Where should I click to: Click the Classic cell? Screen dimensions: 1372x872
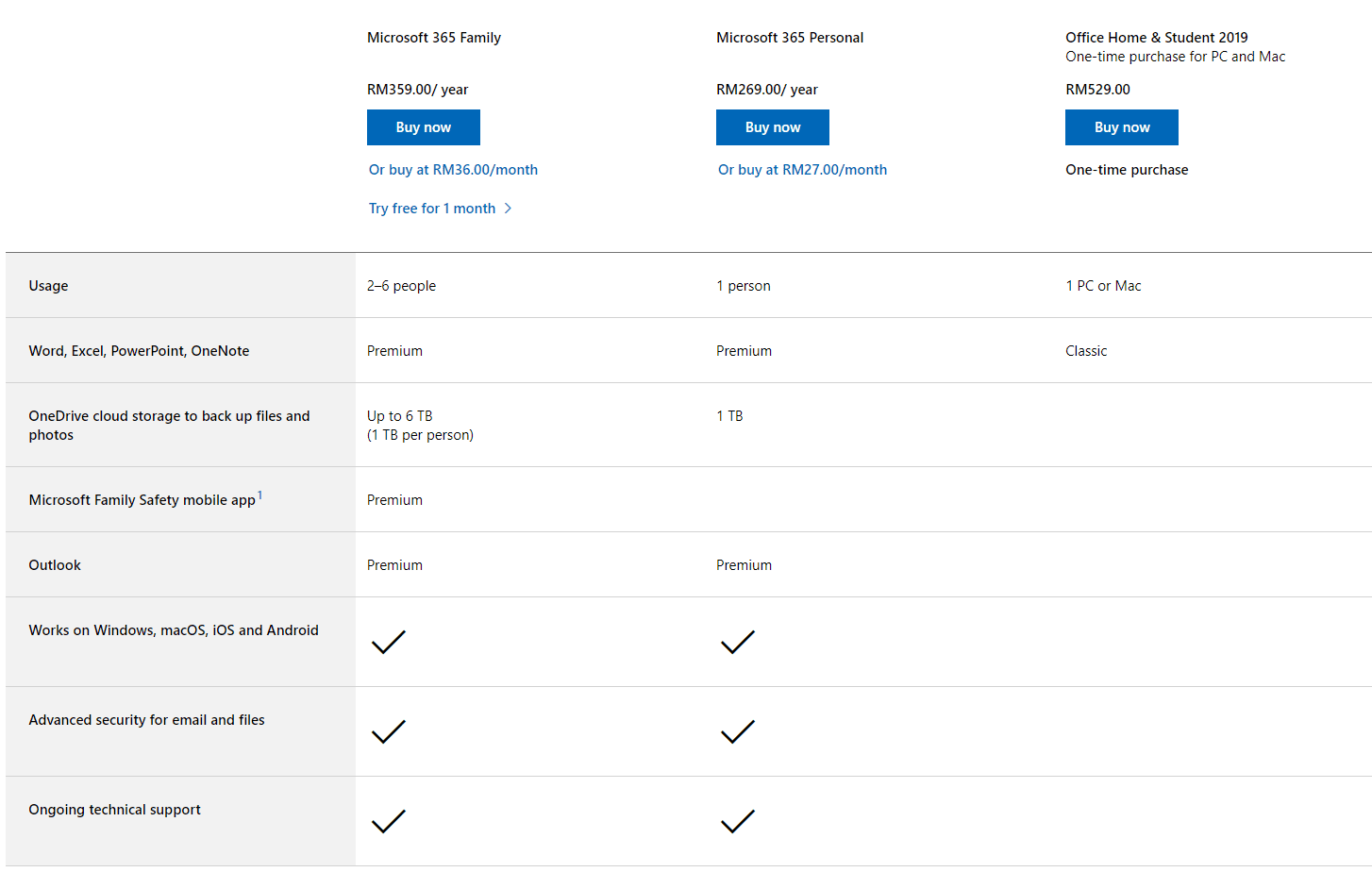coord(1086,351)
